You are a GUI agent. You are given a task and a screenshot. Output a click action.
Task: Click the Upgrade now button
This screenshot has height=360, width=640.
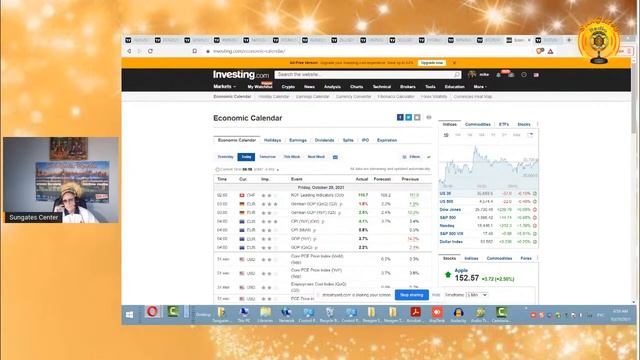(x=432, y=63)
